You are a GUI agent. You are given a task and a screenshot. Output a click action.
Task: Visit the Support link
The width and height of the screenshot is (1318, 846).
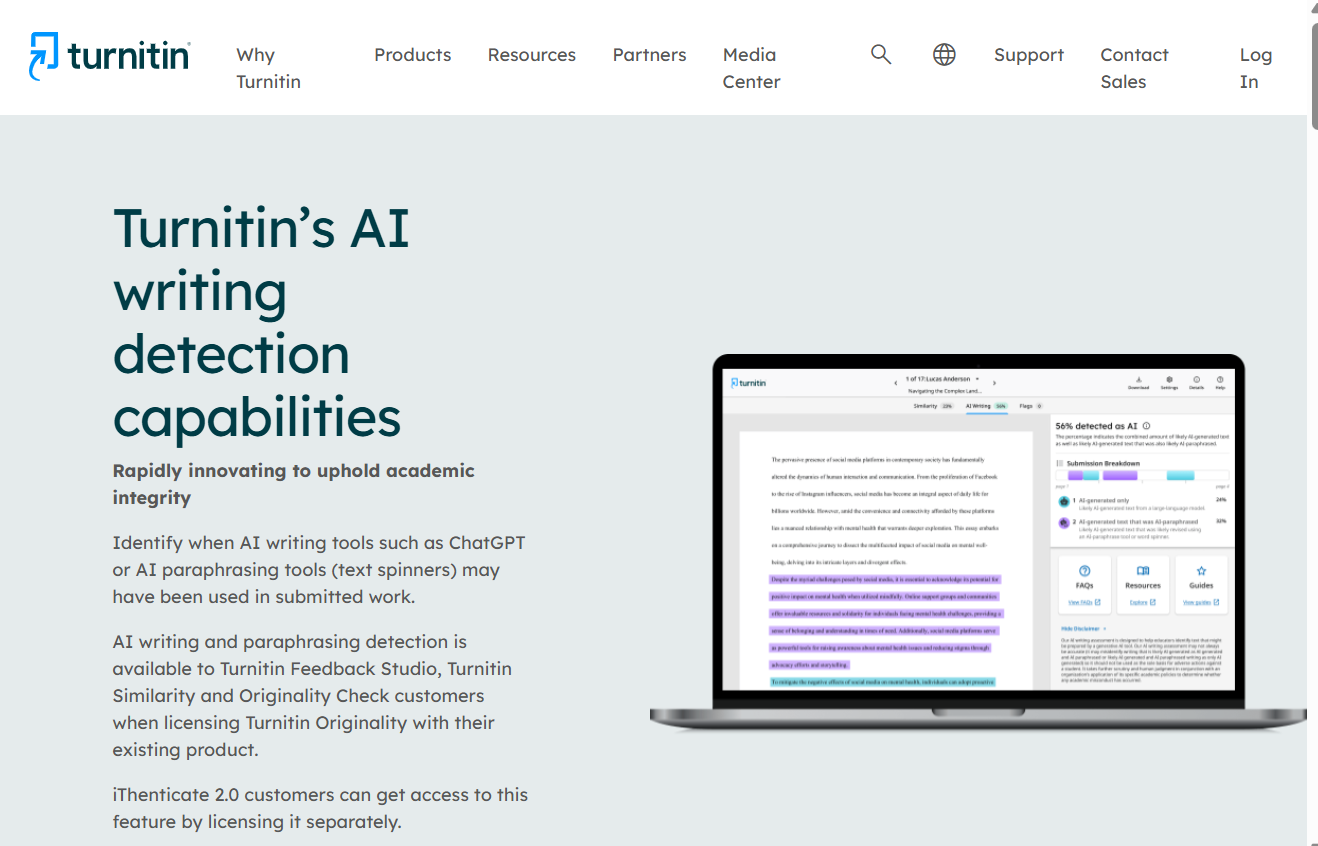click(x=1029, y=55)
